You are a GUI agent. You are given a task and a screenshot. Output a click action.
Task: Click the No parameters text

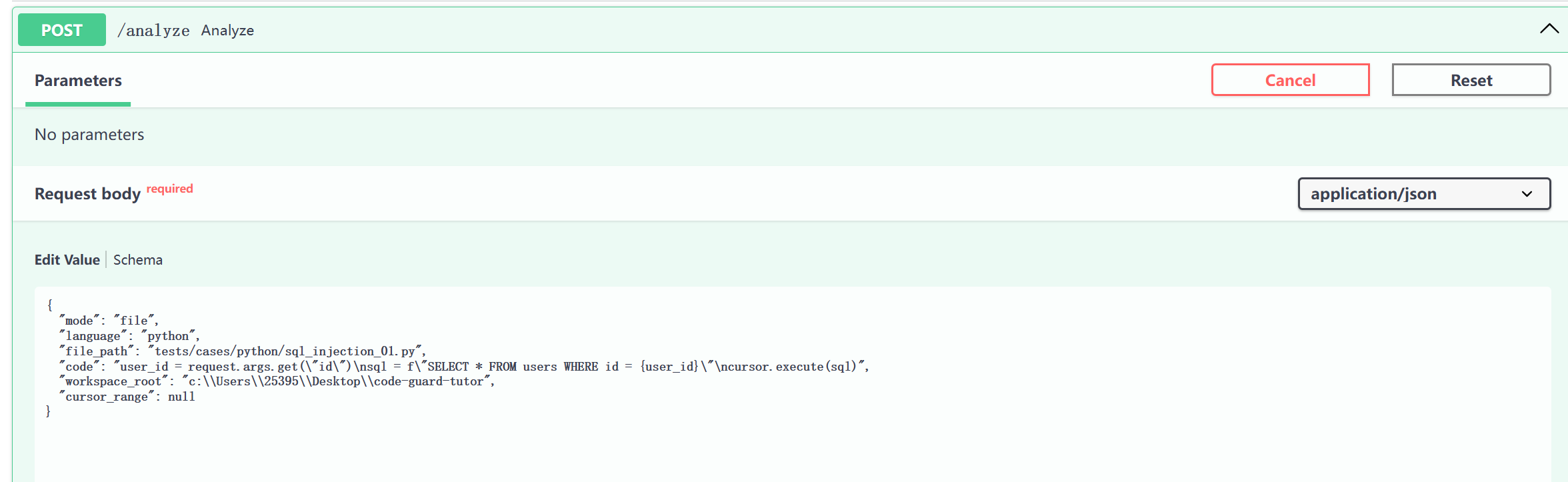tap(89, 135)
